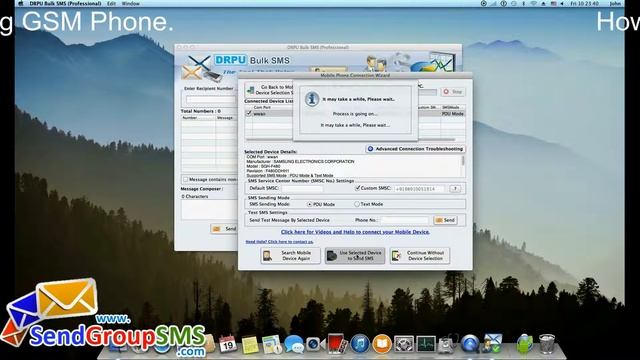
Task: Click Enter Recipient Number field in main window
Action: (211, 99)
